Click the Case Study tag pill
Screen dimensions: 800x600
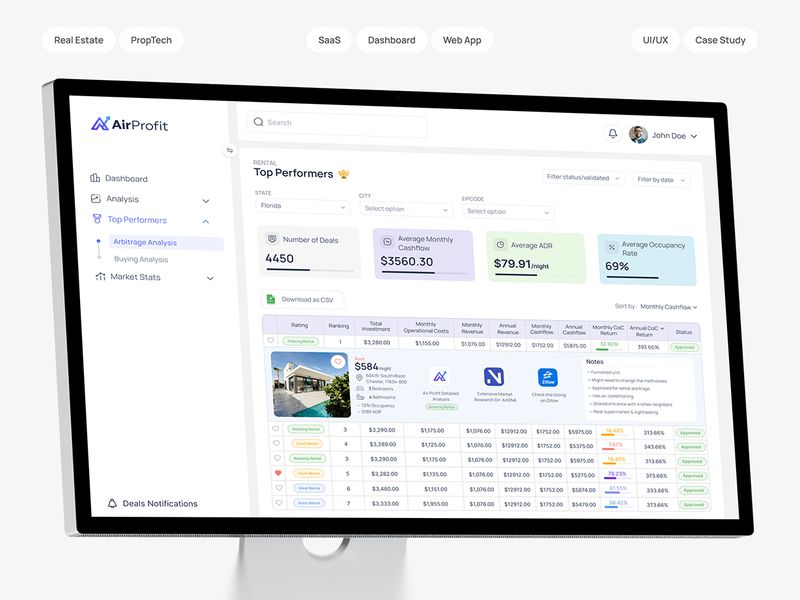(x=720, y=40)
